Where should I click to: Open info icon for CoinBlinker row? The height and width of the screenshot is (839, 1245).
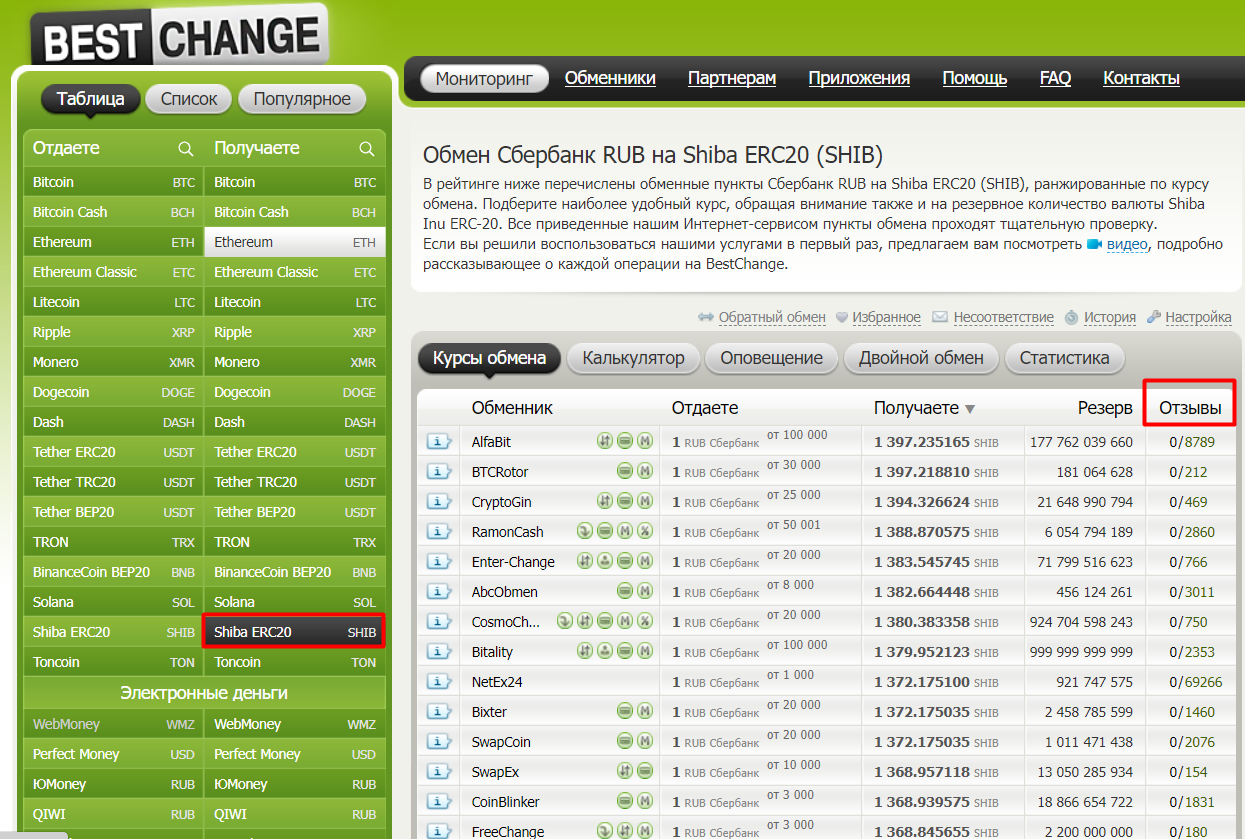pos(439,802)
